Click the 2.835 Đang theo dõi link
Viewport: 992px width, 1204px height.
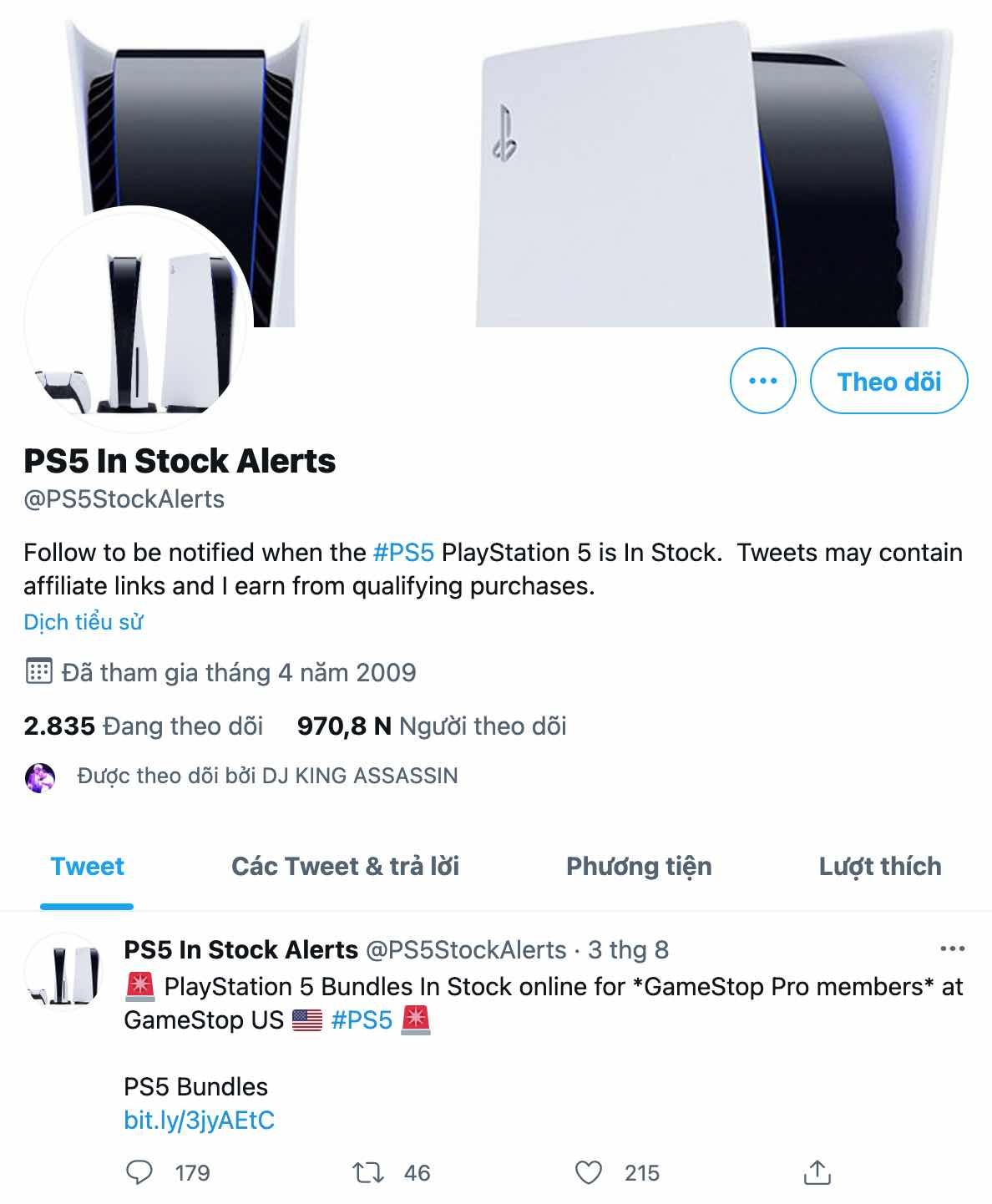143,726
